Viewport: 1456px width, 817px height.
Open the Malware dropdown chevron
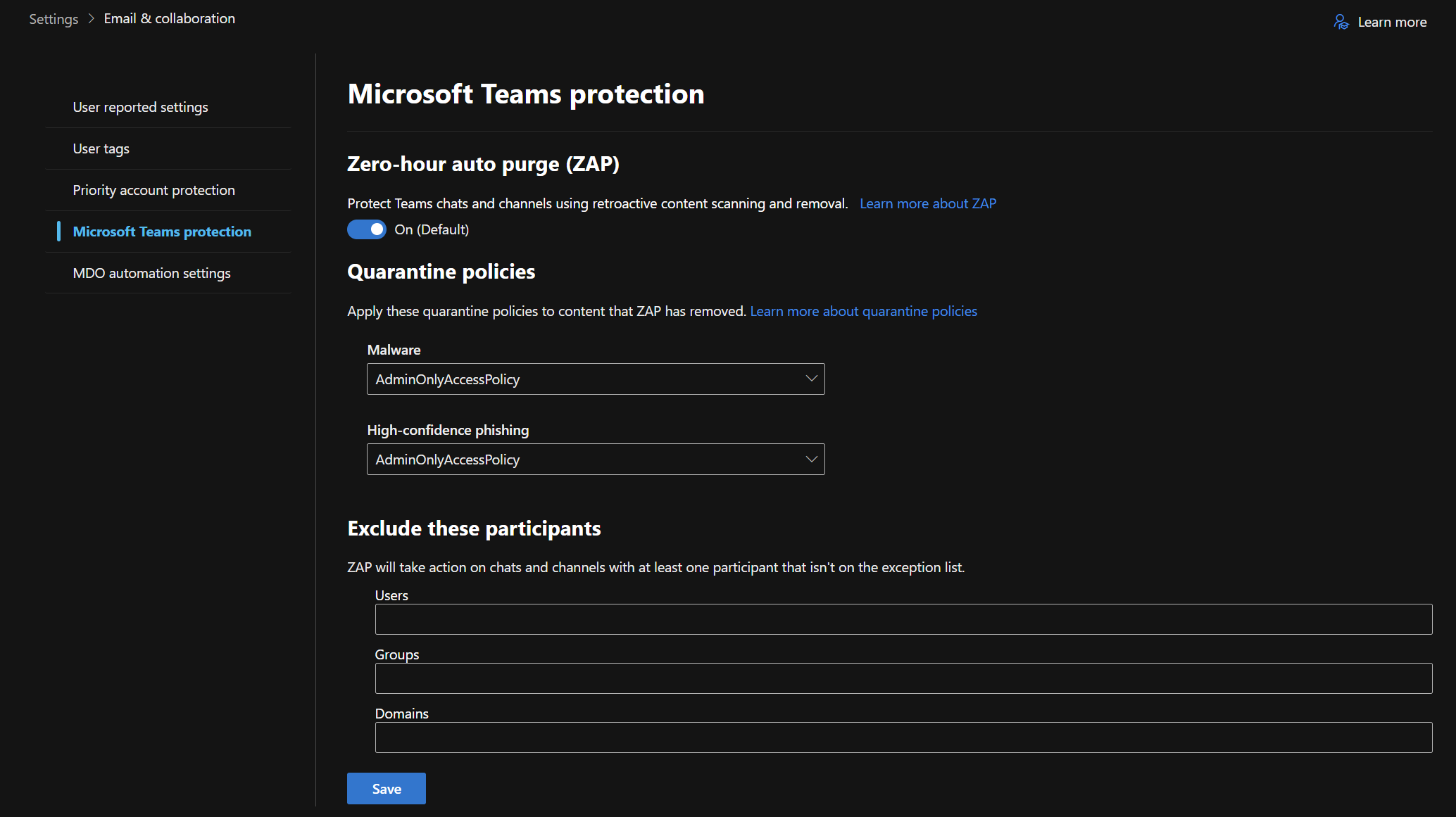[810, 379]
